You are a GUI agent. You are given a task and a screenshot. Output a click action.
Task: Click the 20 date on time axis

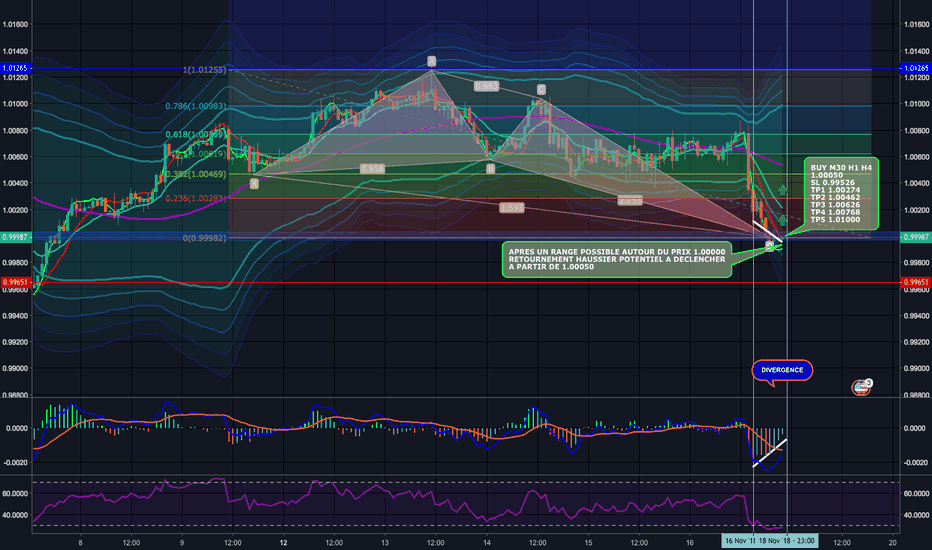[892, 542]
